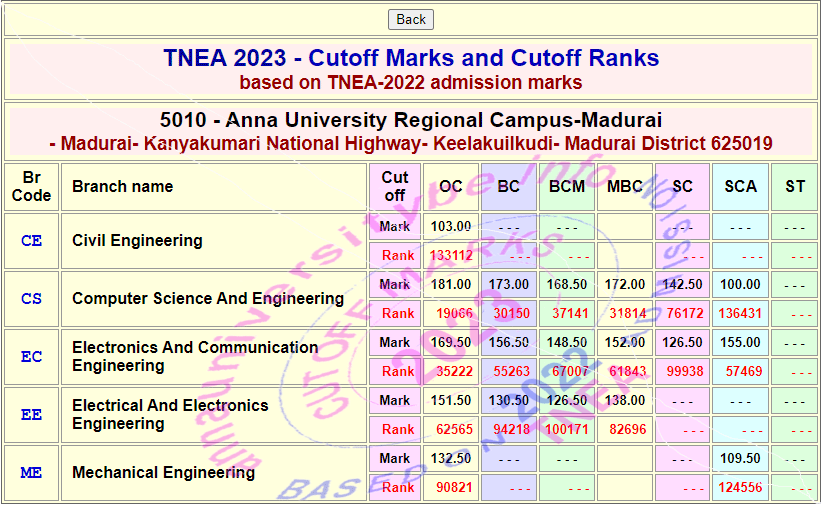
Task: Click the BCM column header
Action: click(x=567, y=186)
